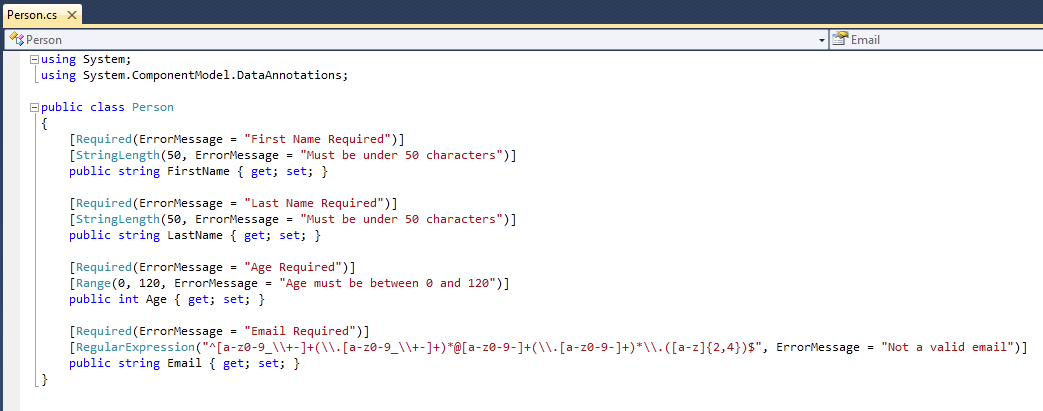Open the Email member navigation dropdown
This screenshot has width=1043, height=411.
(936, 40)
